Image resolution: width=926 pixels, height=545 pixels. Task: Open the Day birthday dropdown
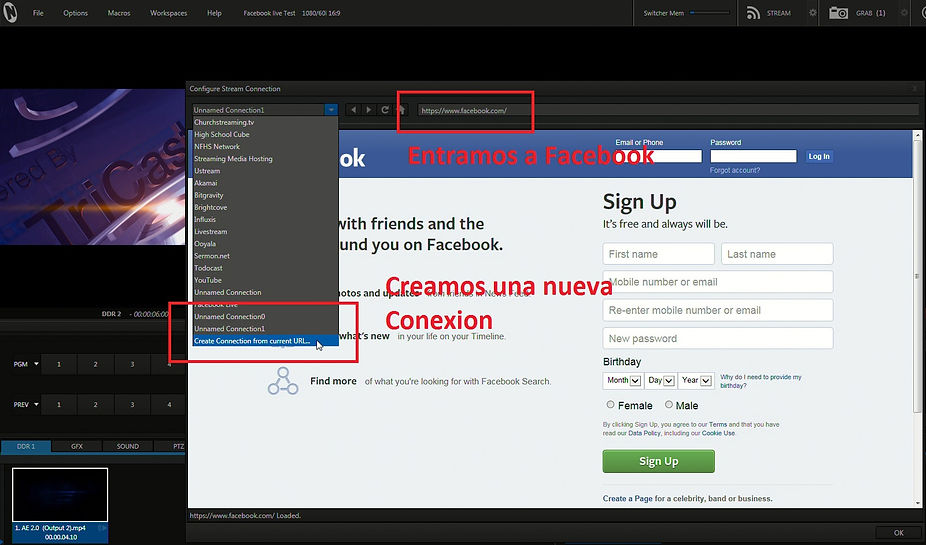[x=661, y=380]
